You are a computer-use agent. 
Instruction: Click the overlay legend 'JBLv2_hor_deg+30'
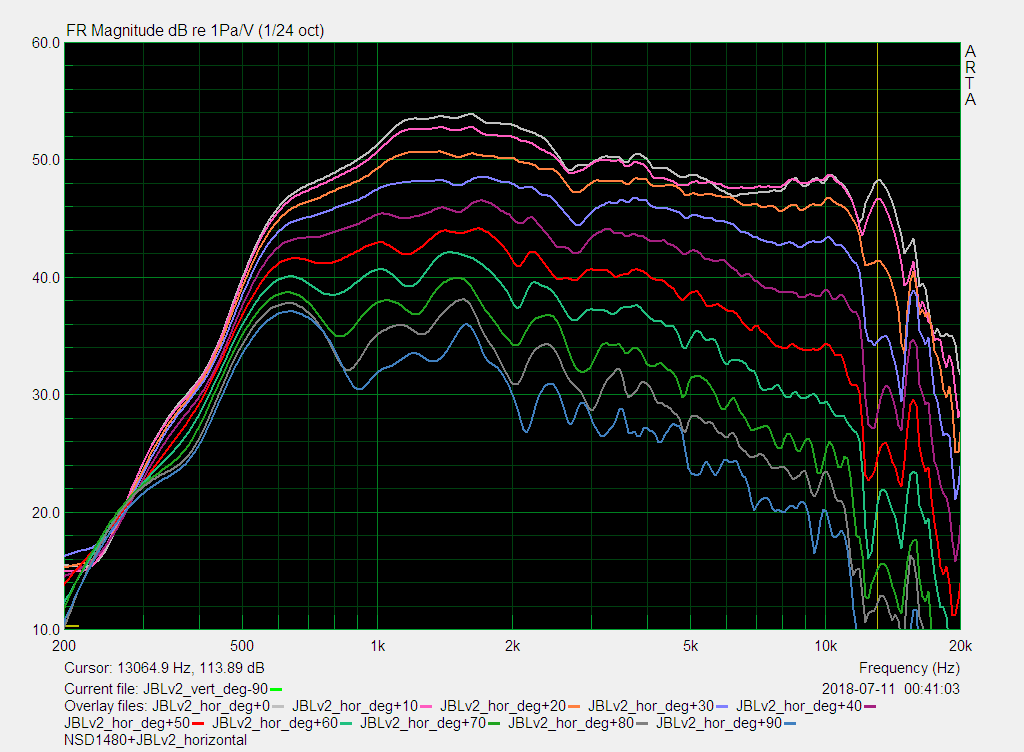pyautogui.click(x=651, y=706)
